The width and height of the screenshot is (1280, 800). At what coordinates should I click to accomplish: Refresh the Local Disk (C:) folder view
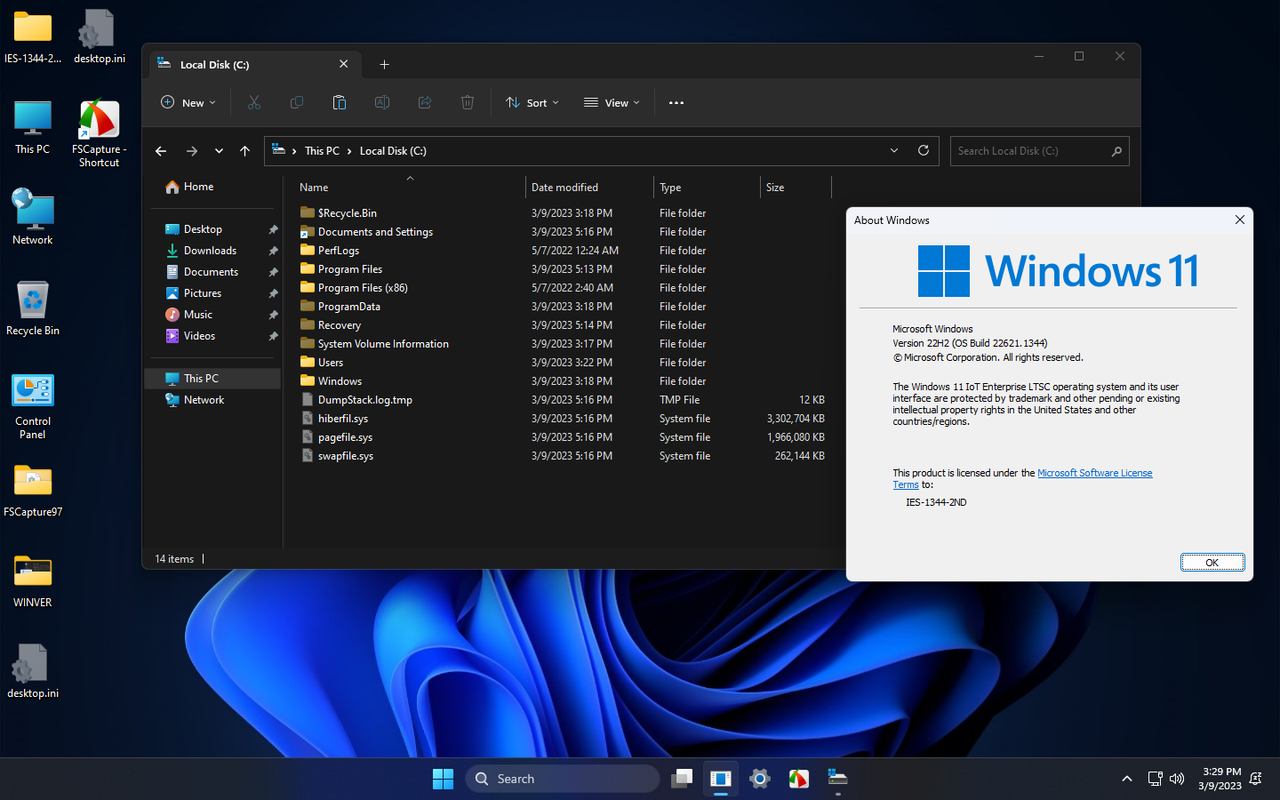click(923, 151)
